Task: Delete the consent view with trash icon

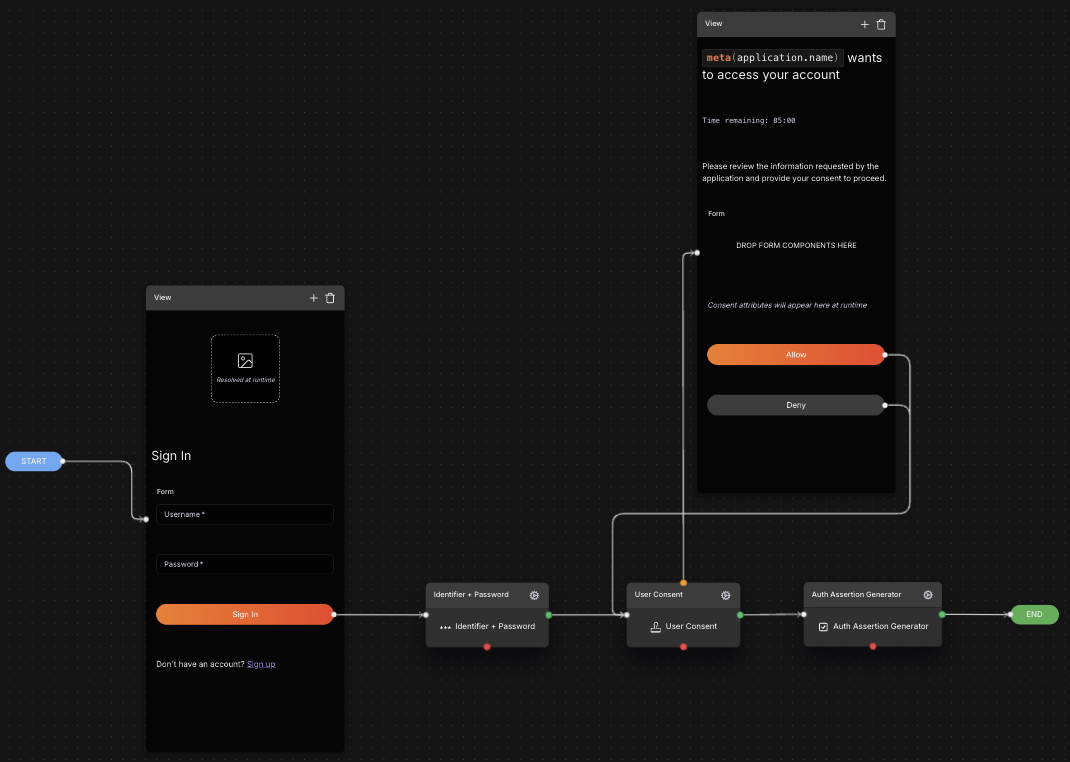Action: (x=881, y=24)
